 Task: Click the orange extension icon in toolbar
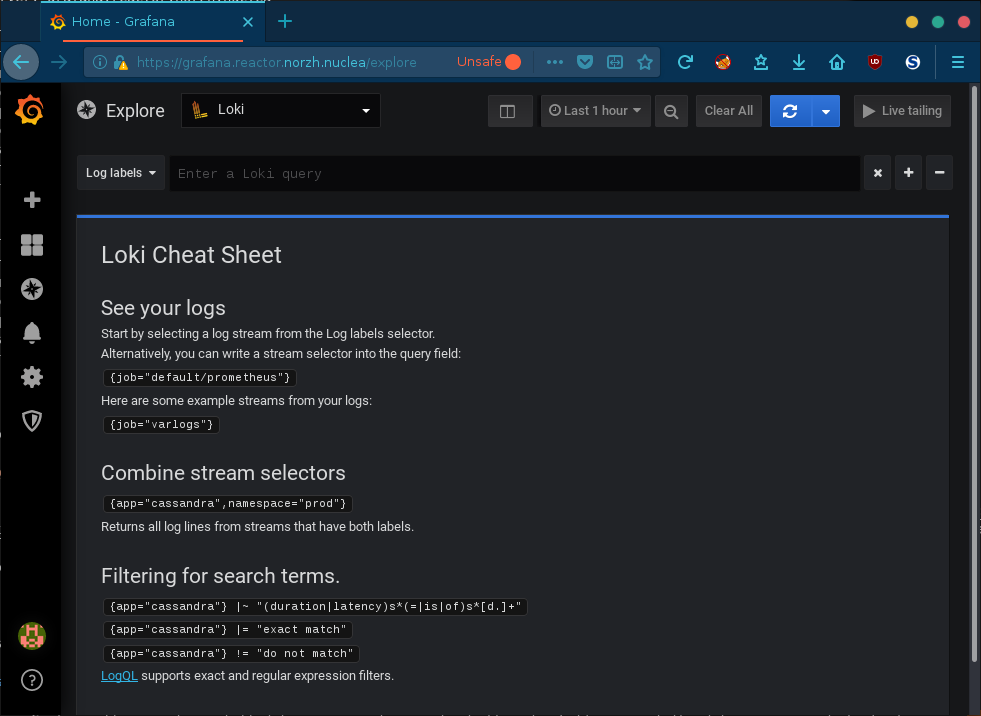(x=723, y=62)
